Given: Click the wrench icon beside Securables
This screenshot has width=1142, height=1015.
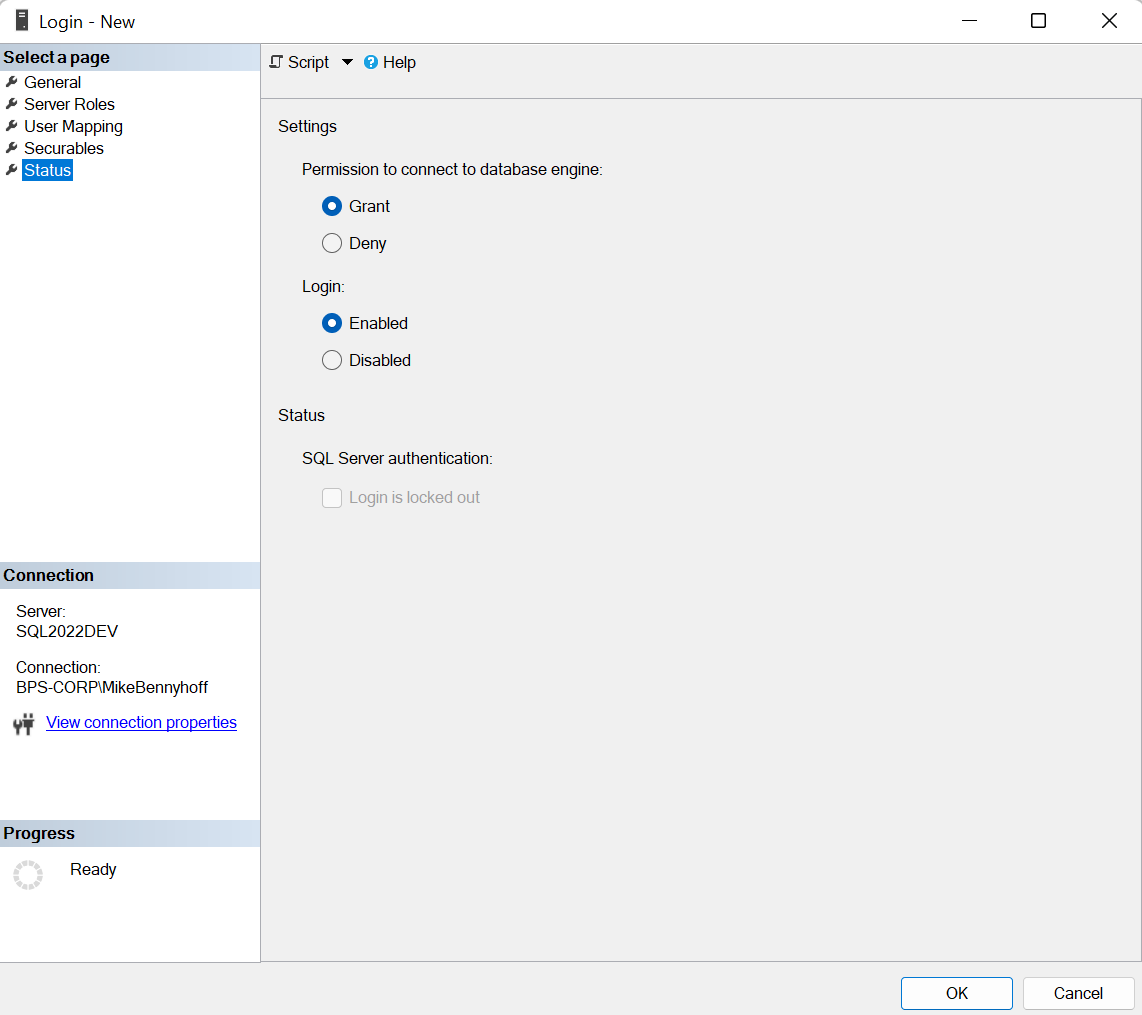Looking at the screenshot, I should coord(12,148).
